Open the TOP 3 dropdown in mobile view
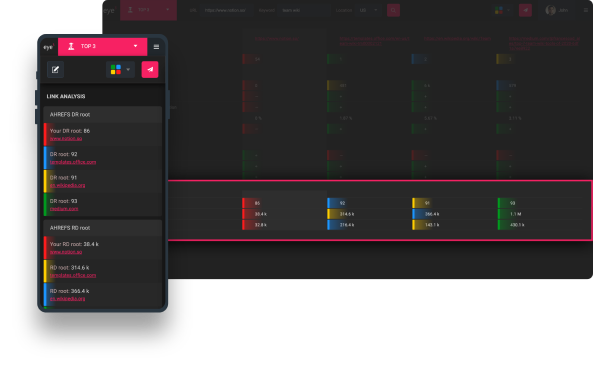The height and width of the screenshot is (368, 593). click(x=102, y=47)
